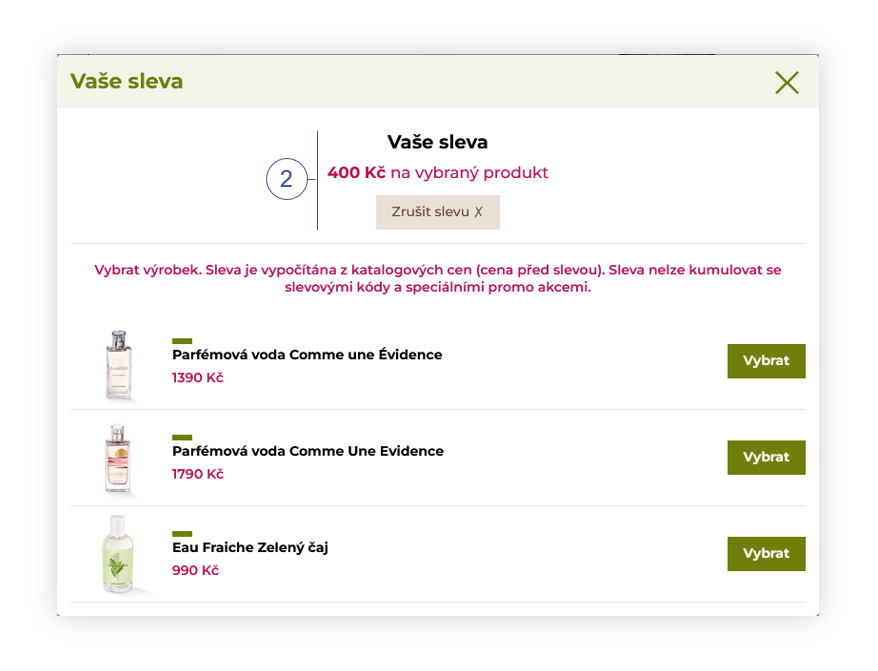878x671 pixels.
Task: Open thumbnail of Eau Fraiche green bottle
Action: (118, 554)
